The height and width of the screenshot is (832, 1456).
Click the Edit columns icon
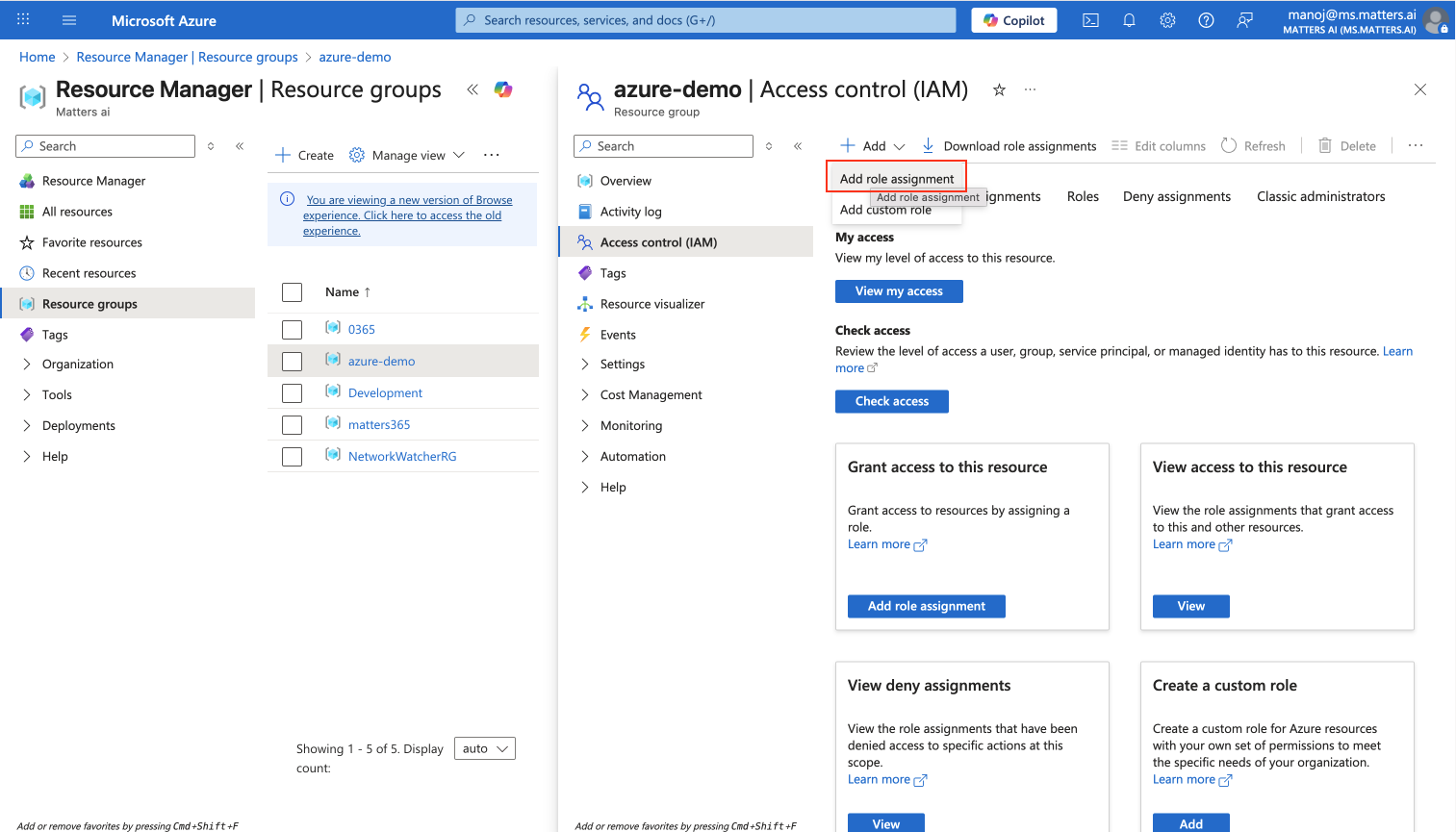click(1119, 145)
